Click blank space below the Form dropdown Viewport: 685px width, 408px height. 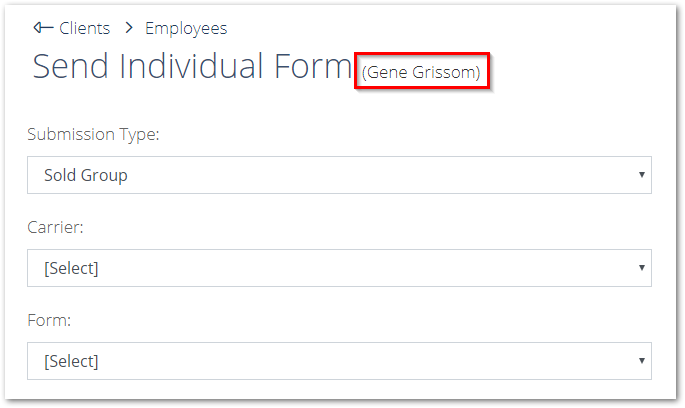pyautogui.click(x=340, y=391)
